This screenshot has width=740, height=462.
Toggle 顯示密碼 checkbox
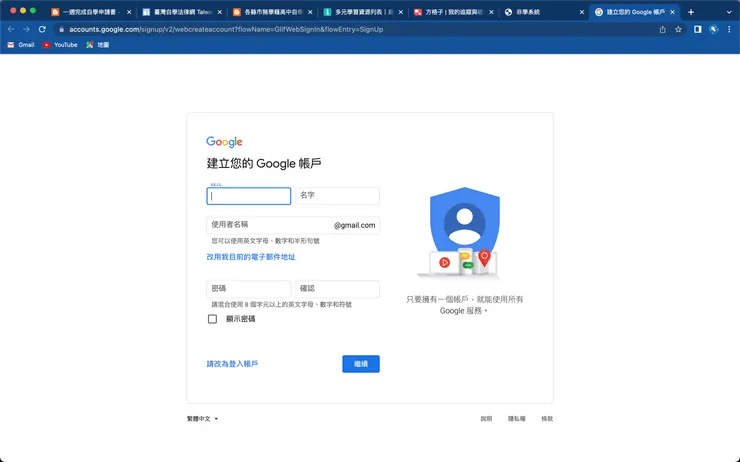(212, 319)
